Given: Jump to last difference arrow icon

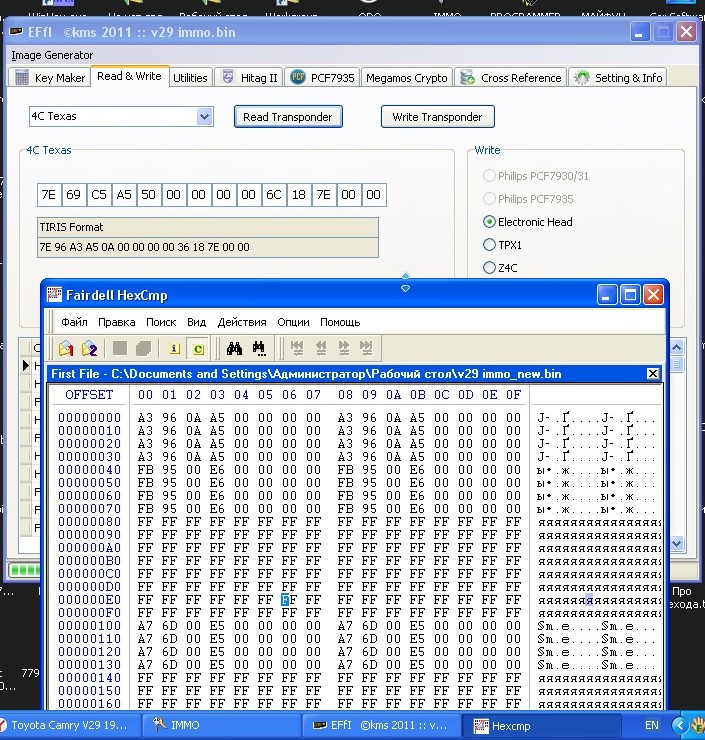Looking at the screenshot, I should click(x=366, y=348).
